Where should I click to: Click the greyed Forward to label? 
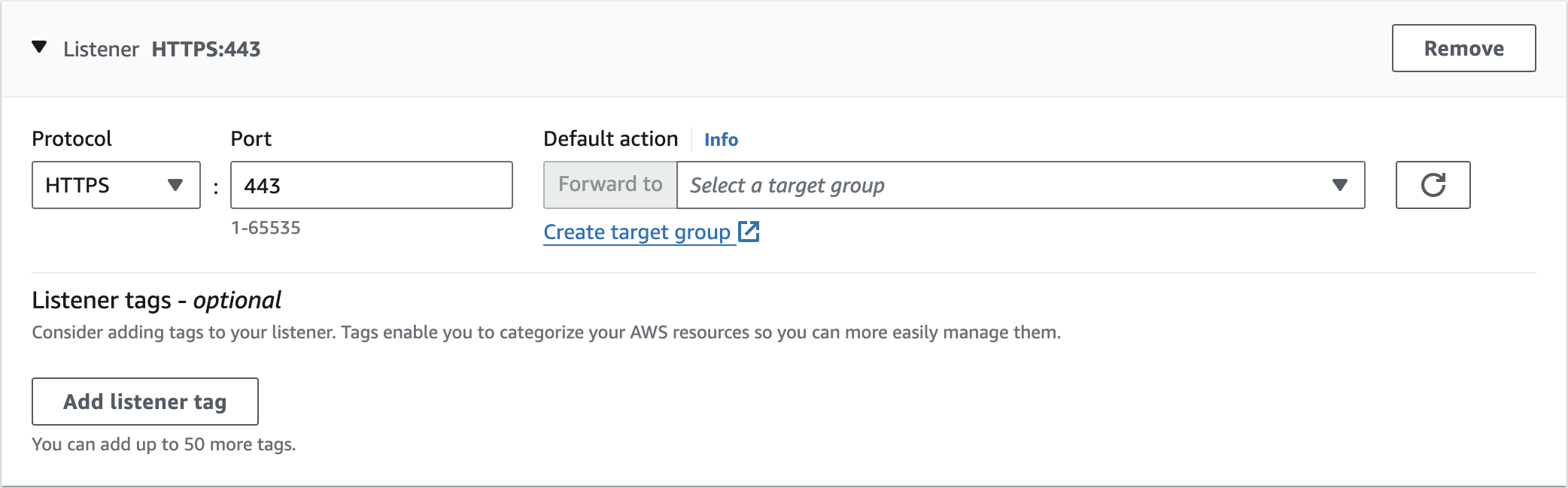click(610, 185)
